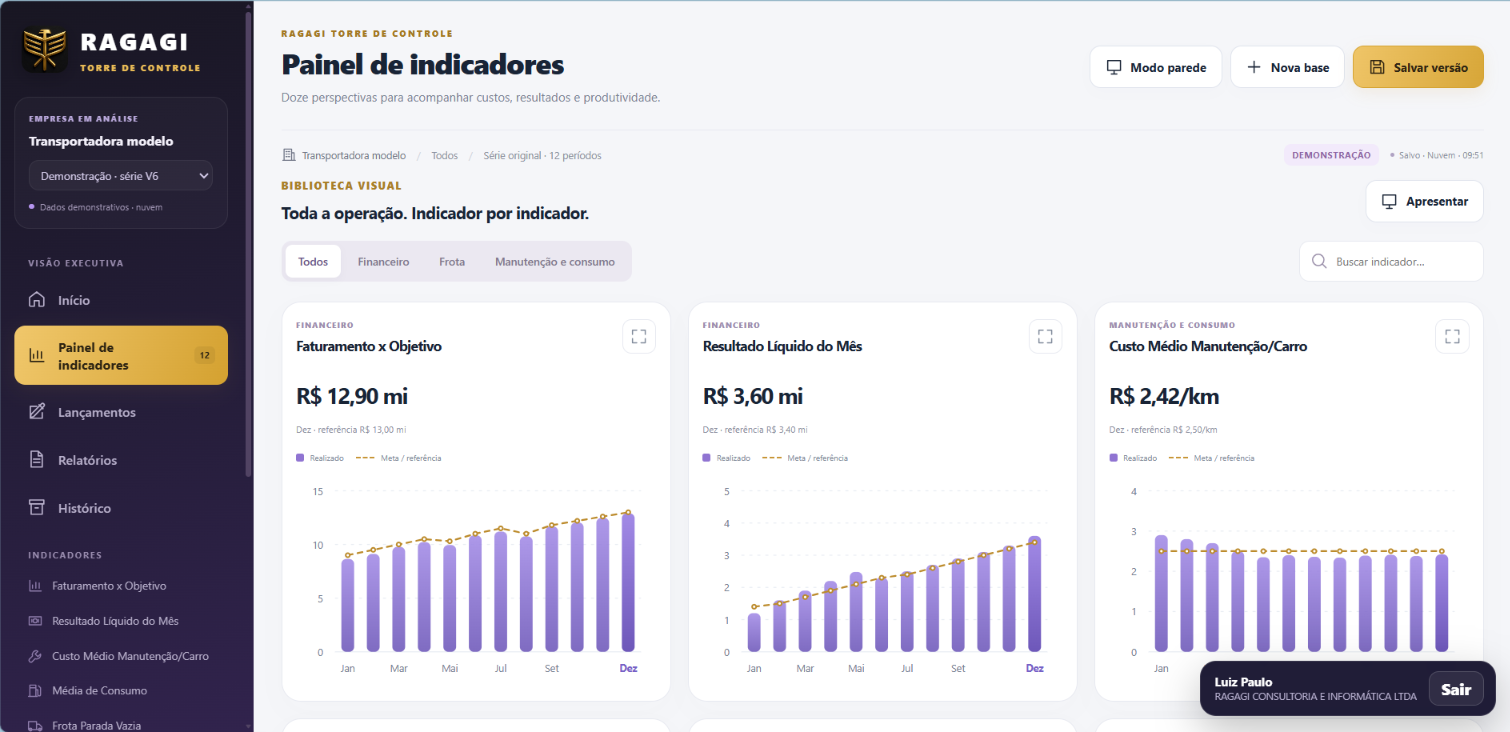
Task: Click the Luiz Paulo user name
Action: 1243,682
